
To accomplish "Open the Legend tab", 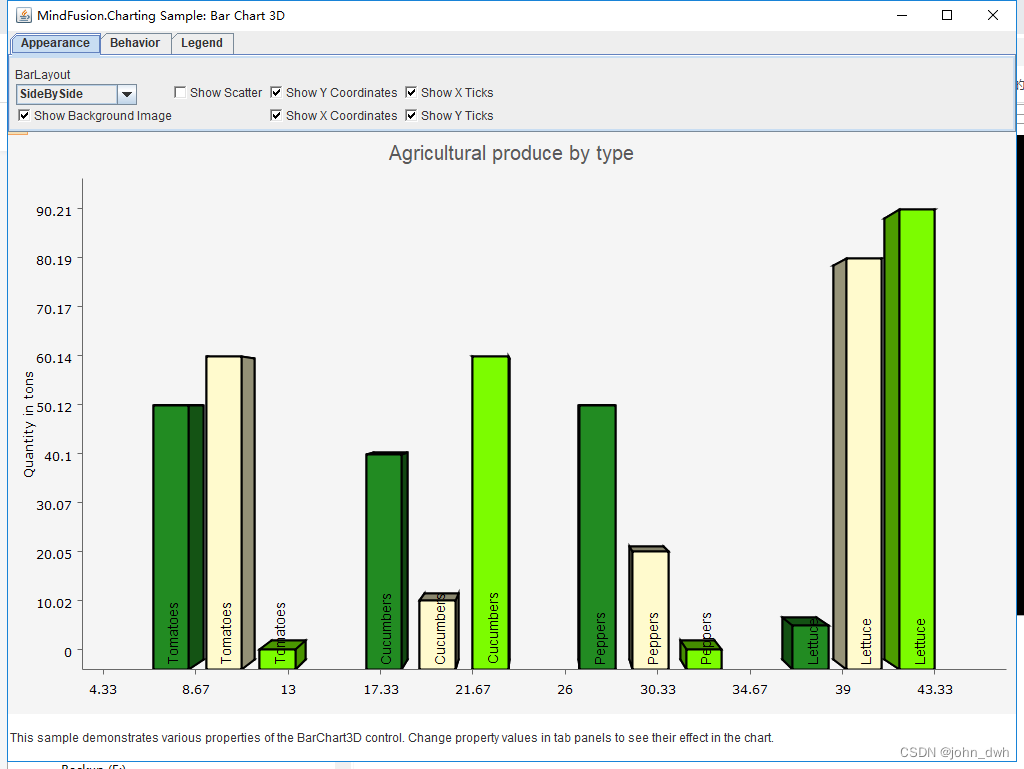I will (x=202, y=43).
